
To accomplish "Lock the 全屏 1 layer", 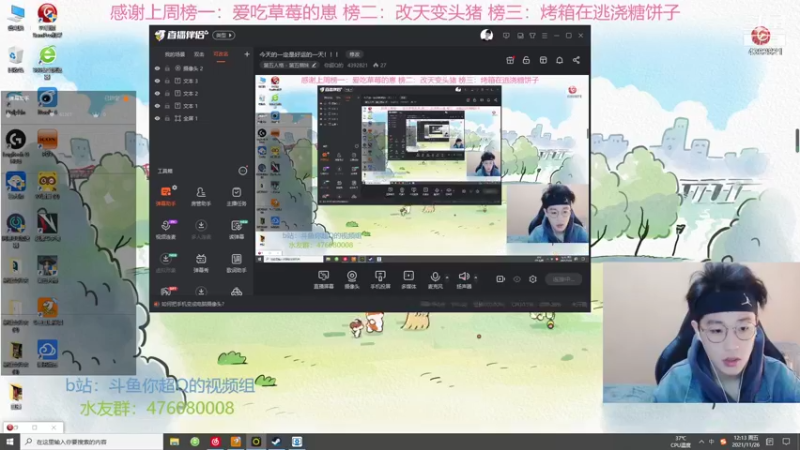I will pyautogui.click(x=167, y=118).
